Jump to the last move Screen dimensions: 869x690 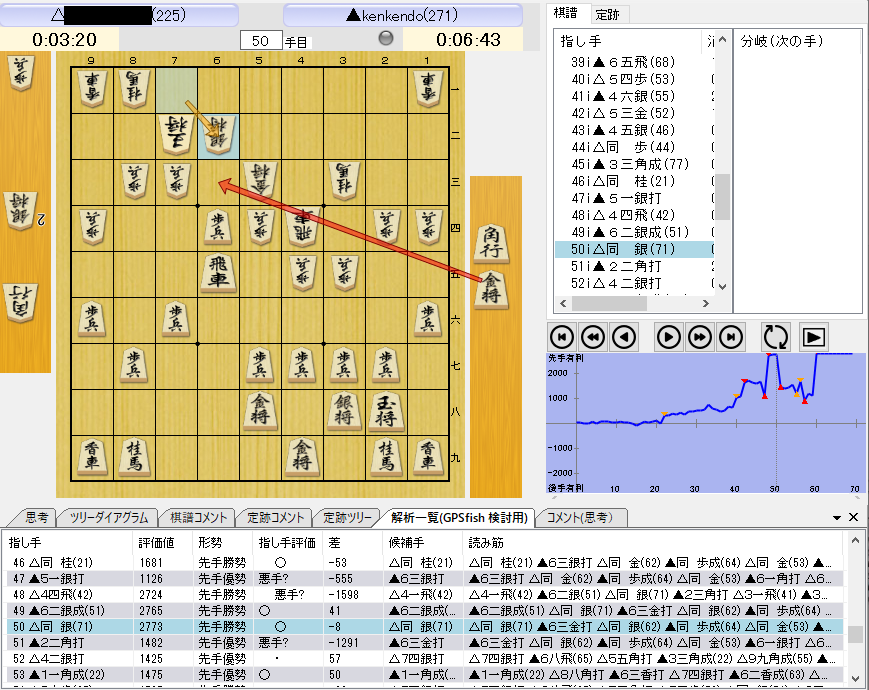point(730,337)
